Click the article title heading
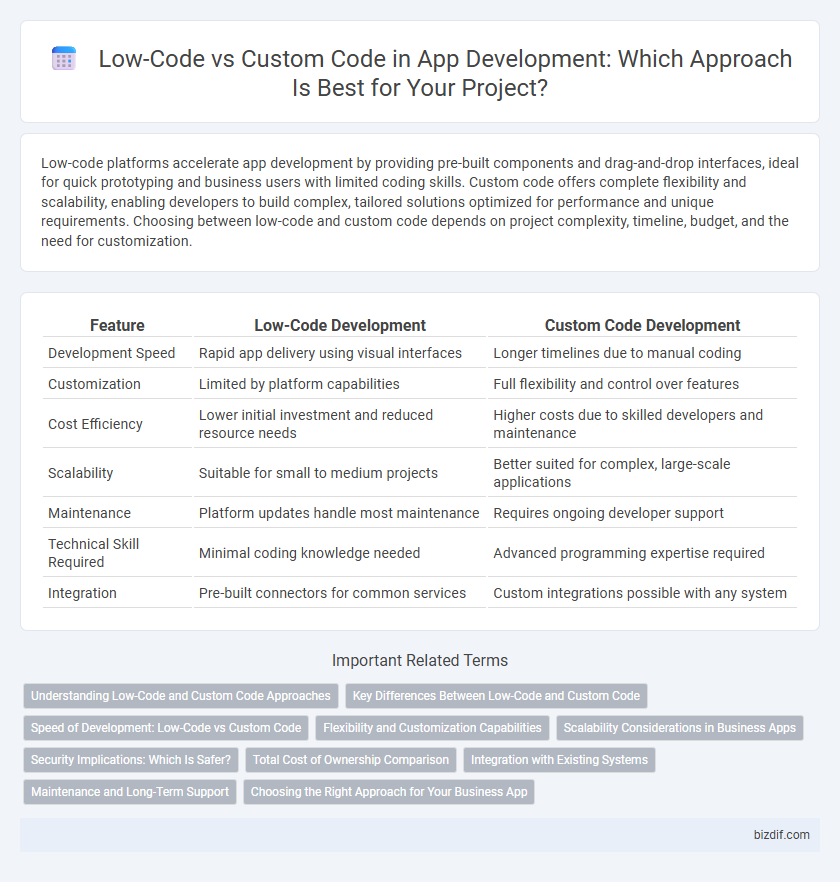This screenshot has height=882, width=840. click(x=445, y=73)
